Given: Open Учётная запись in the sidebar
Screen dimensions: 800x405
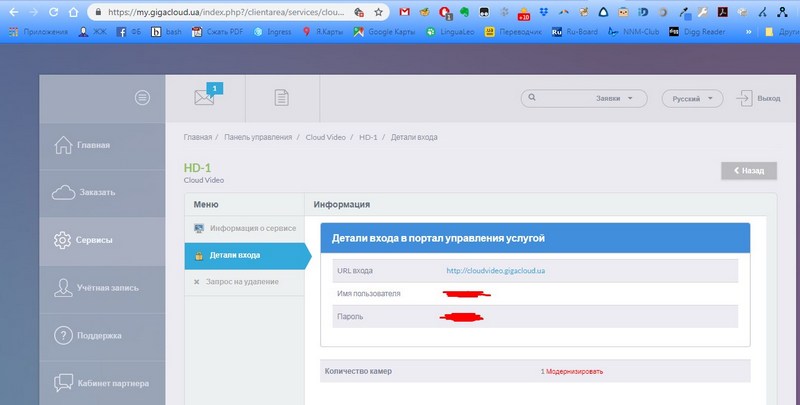Looking at the screenshot, I should tap(102, 288).
